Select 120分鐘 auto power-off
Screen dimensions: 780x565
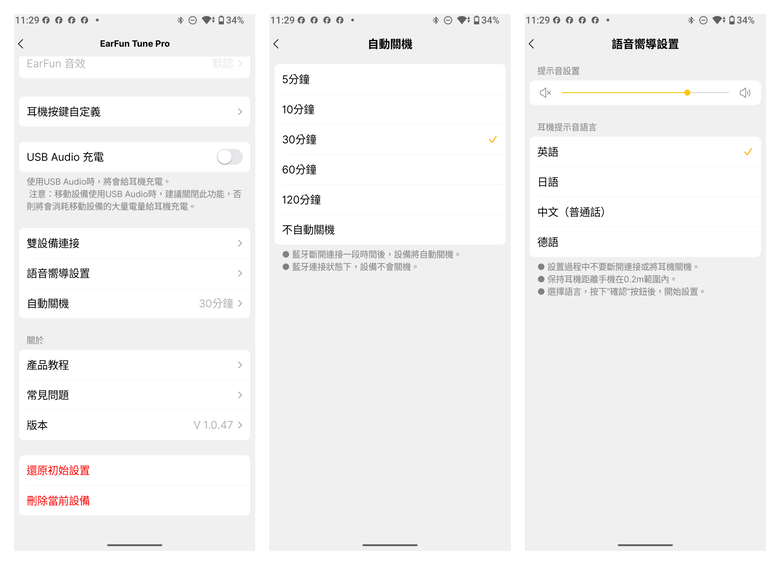point(390,199)
